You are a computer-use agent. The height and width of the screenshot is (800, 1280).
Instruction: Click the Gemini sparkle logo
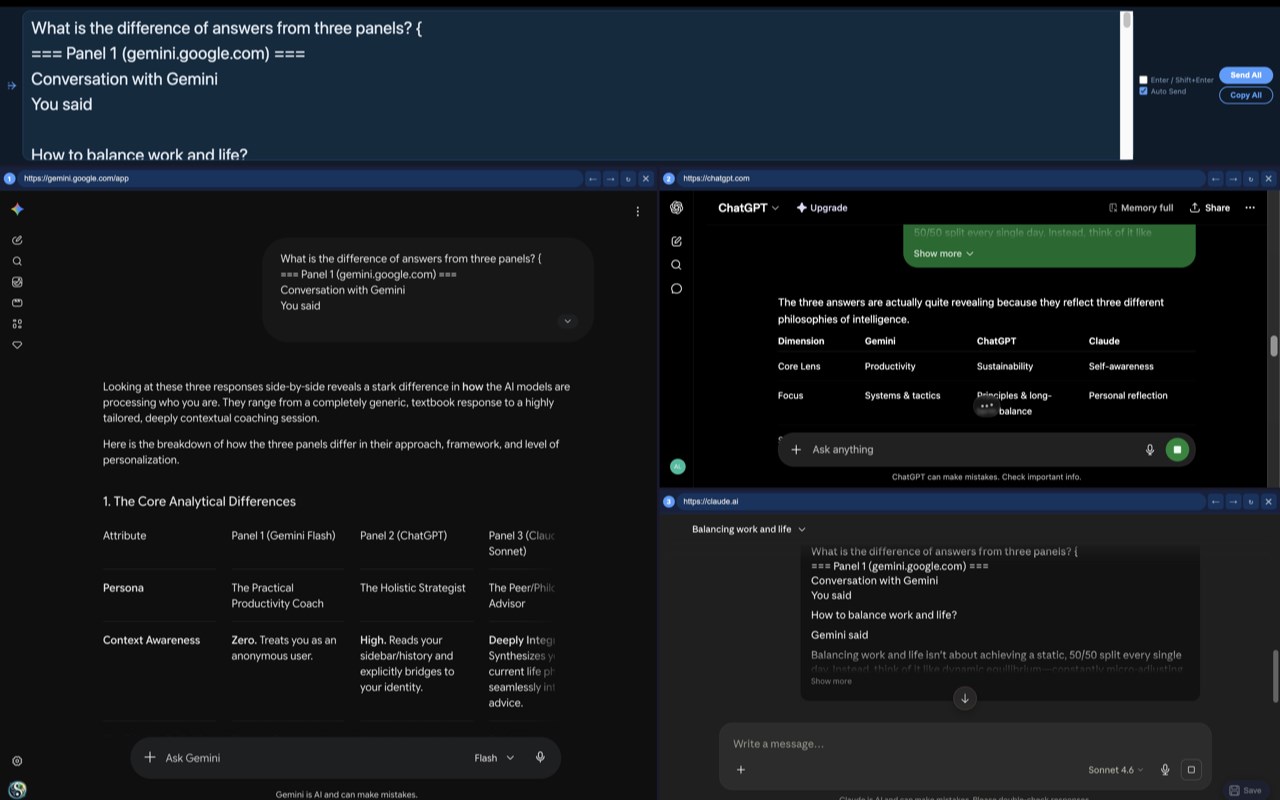(17, 209)
